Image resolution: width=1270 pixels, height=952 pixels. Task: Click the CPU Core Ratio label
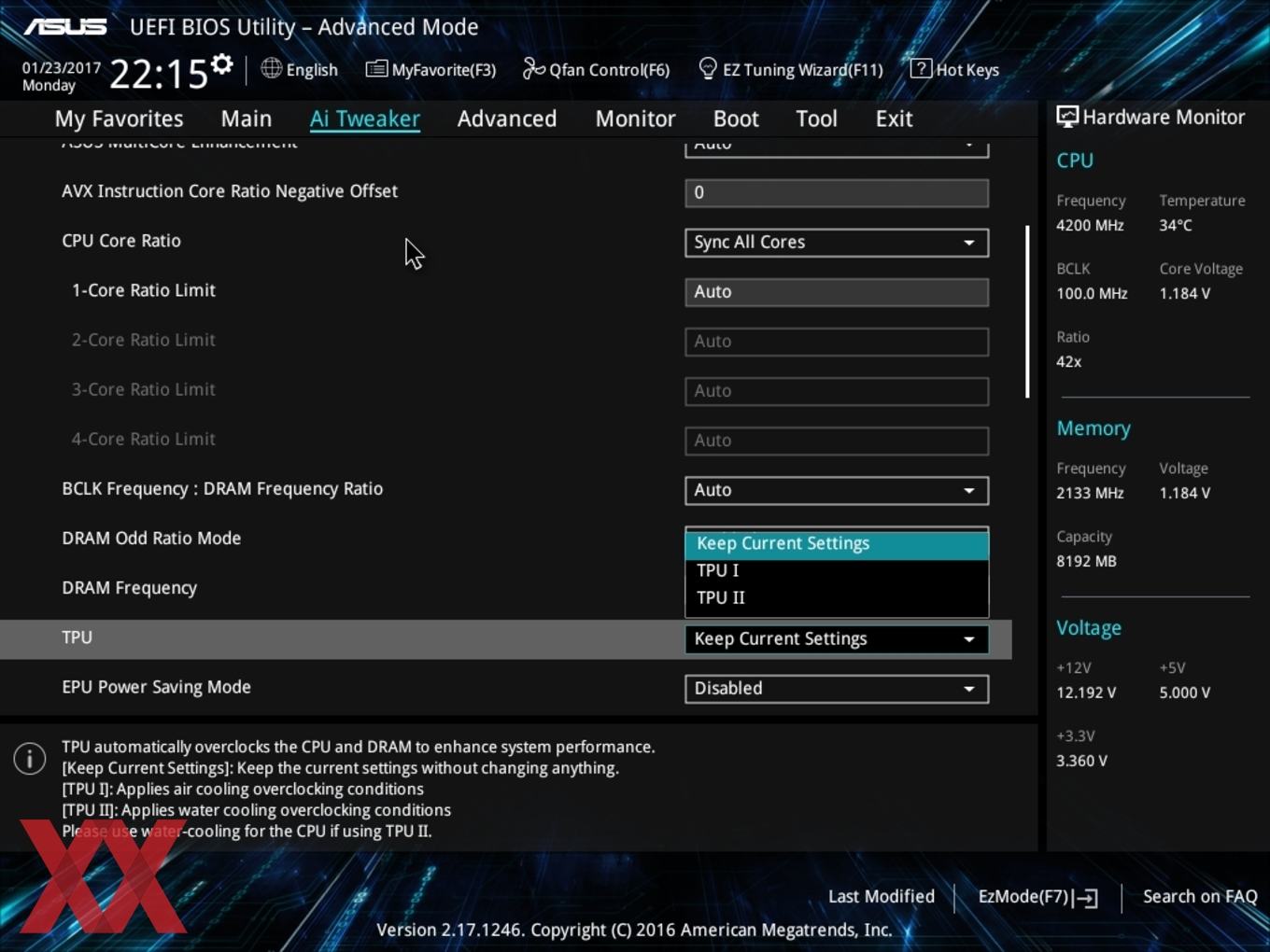pos(121,241)
